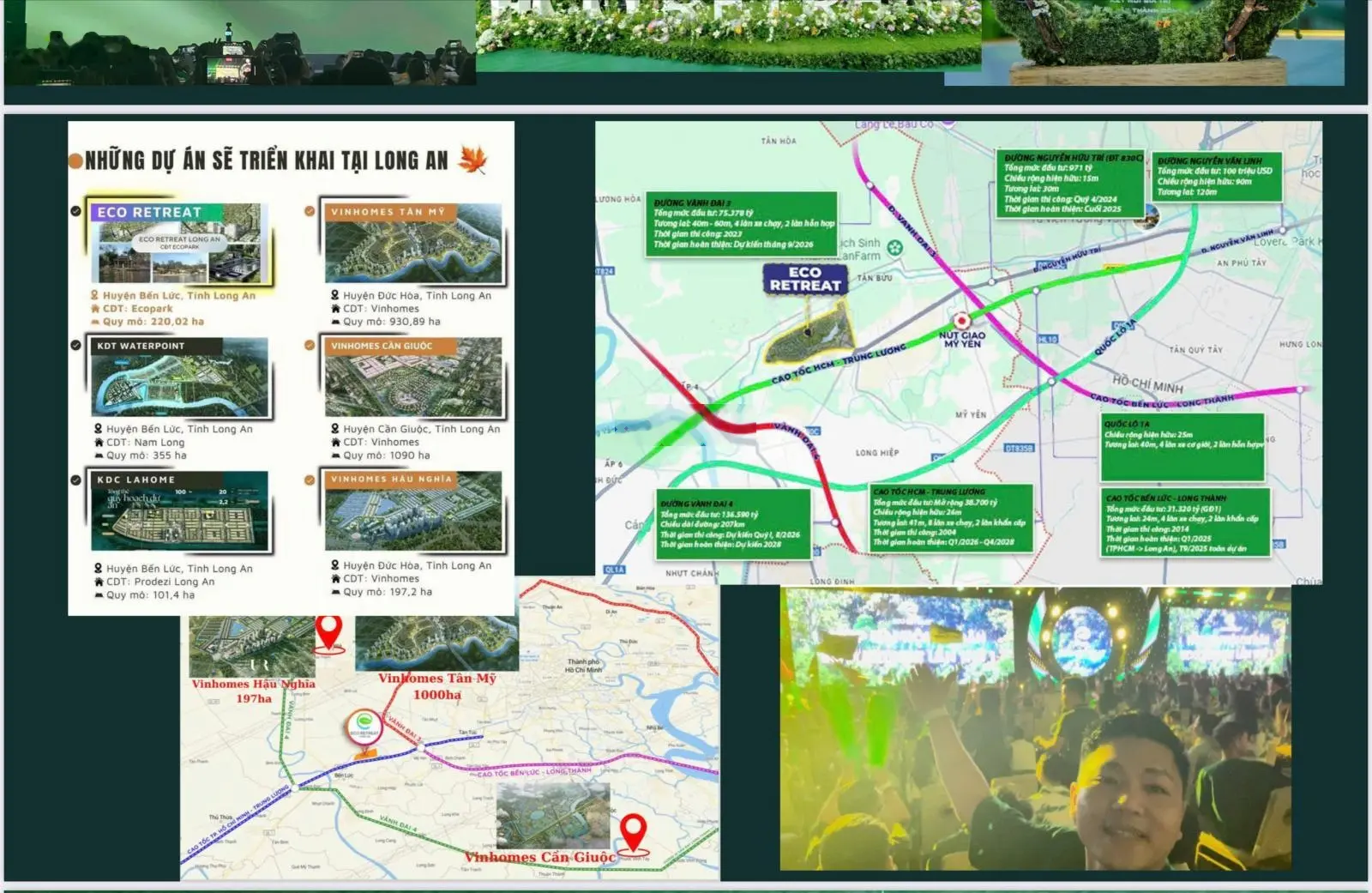Click the scale icon beside Quy mô: 220,02 ha
This screenshot has width=1372, height=893.
coord(95,322)
